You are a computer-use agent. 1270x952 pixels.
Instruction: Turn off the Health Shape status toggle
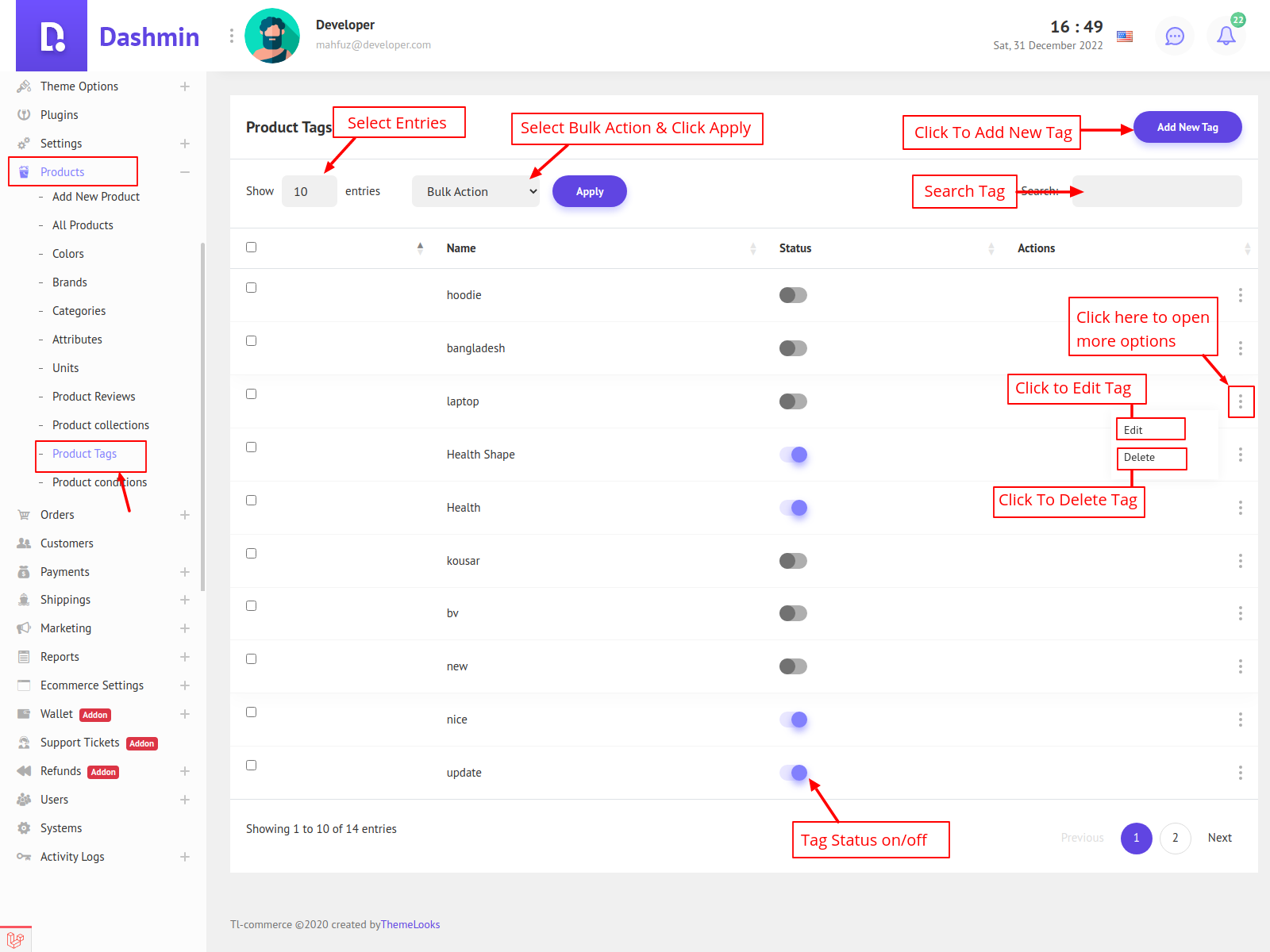[x=793, y=455]
